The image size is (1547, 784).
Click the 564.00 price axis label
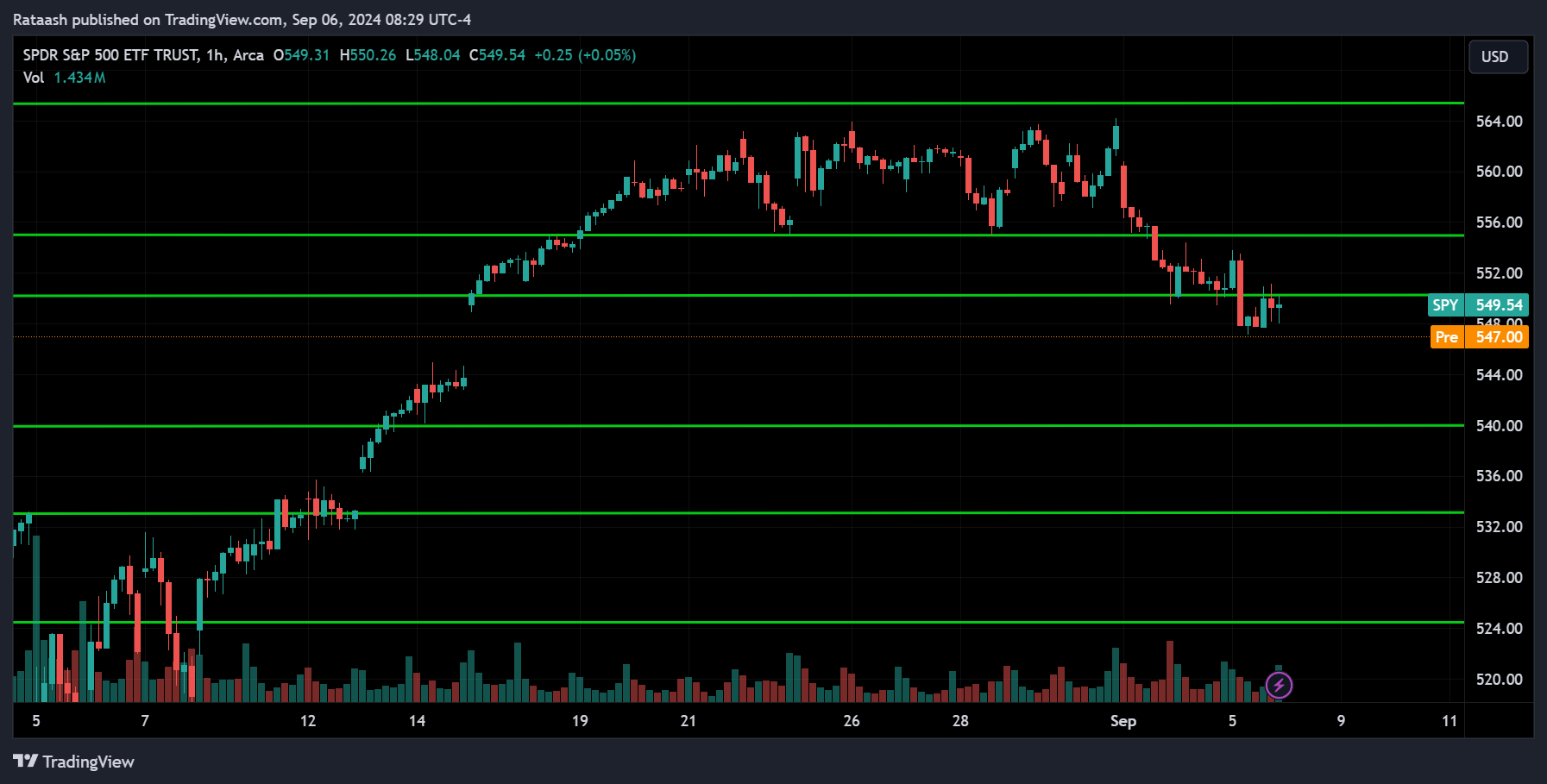point(1499,122)
